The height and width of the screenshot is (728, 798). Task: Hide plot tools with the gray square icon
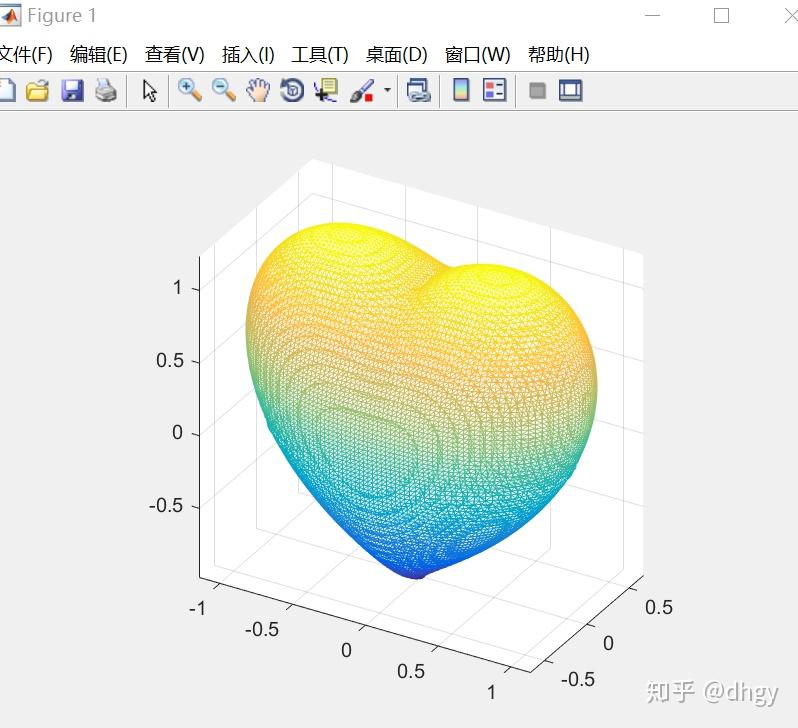pos(537,91)
